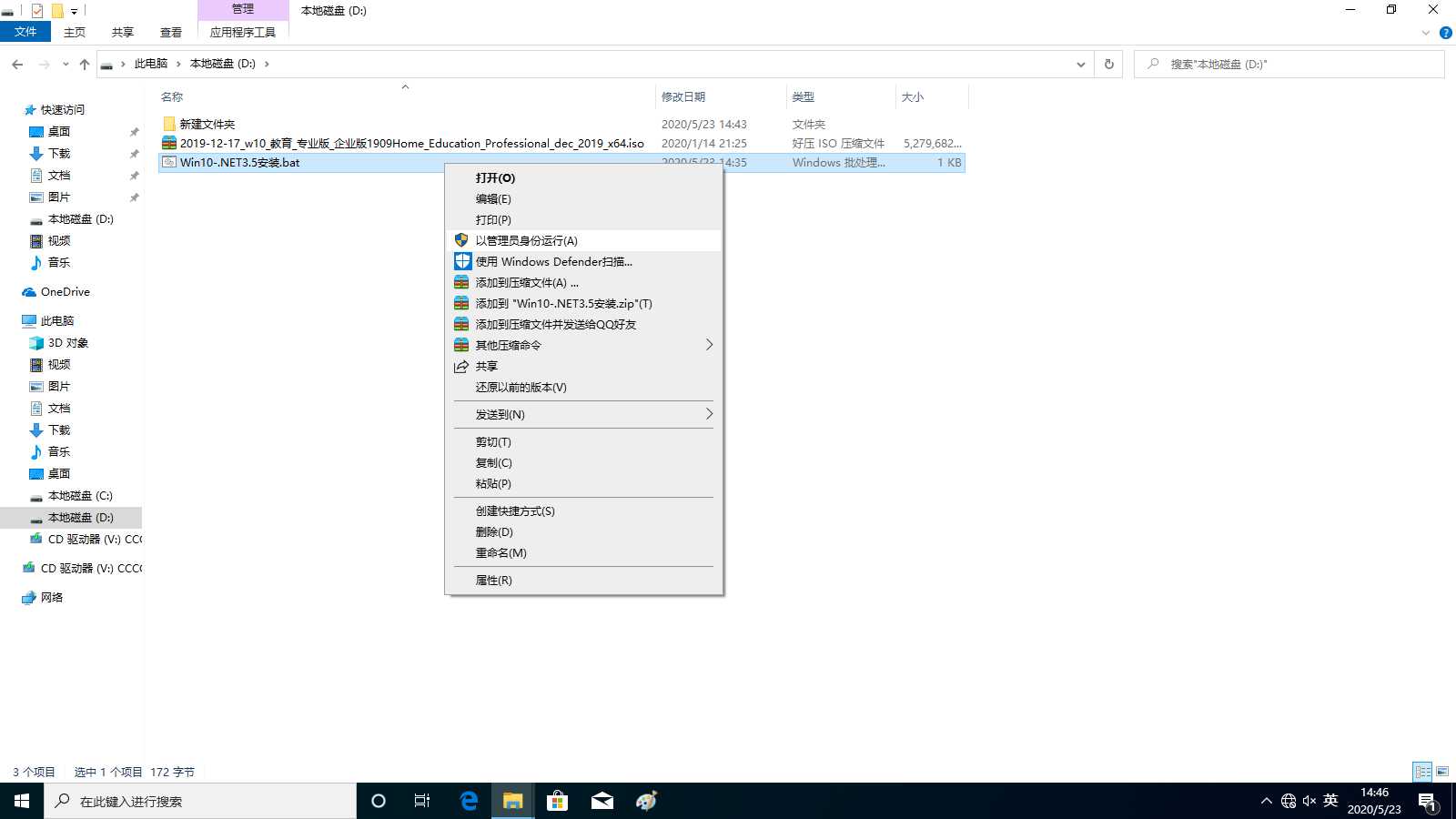Choose compress and send to QQ friend
The height and width of the screenshot is (819, 1456).
(583, 324)
